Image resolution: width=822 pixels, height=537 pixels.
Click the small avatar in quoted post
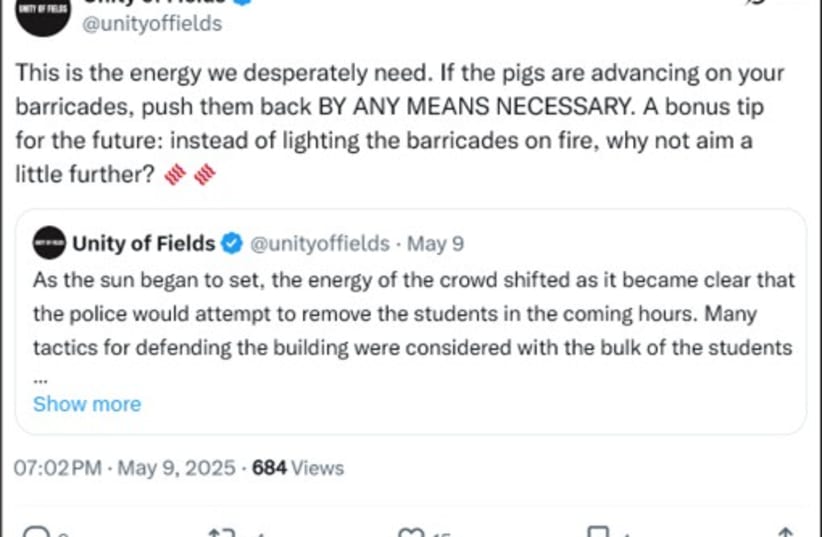pyautogui.click(x=49, y=243)
